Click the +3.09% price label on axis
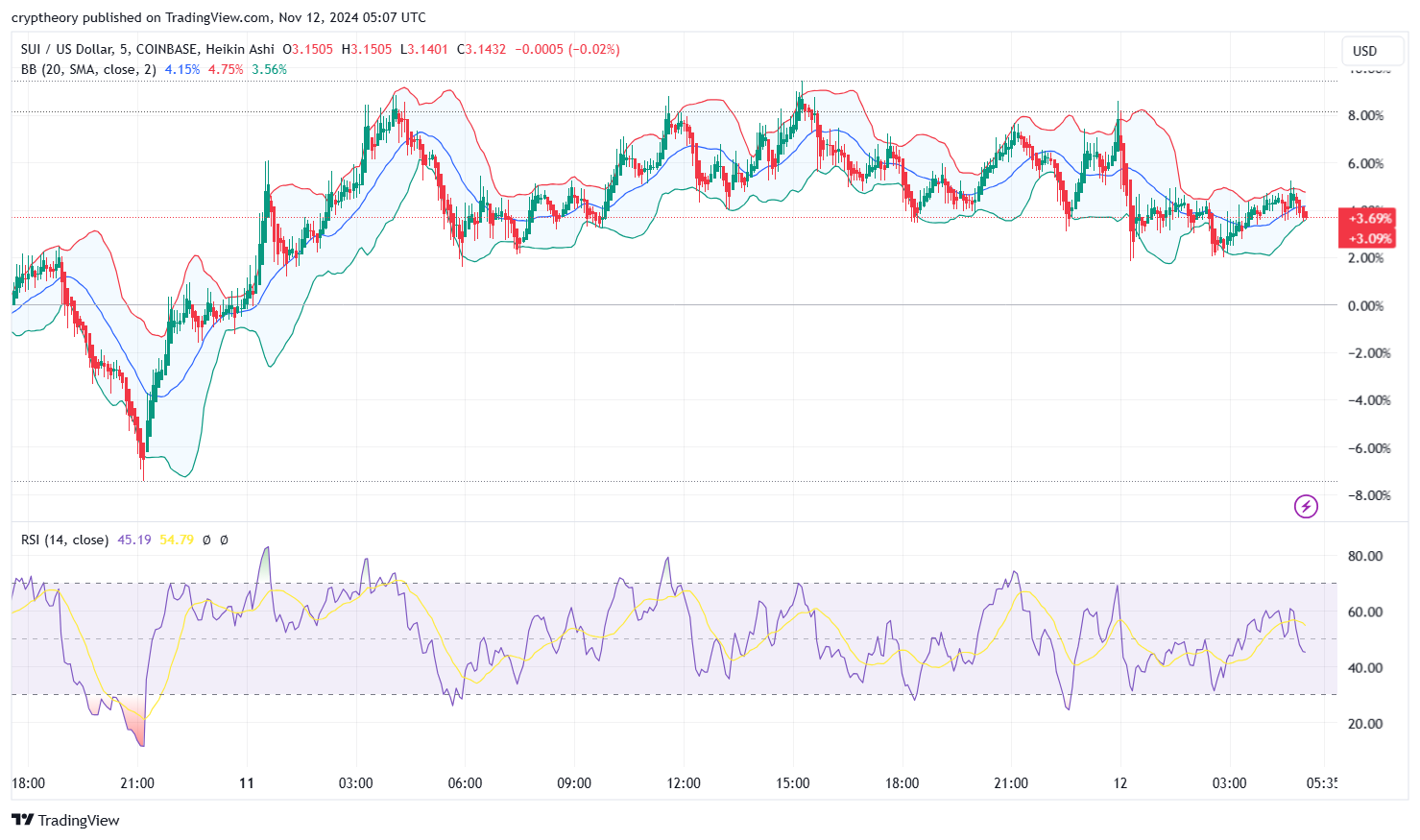 click(1367, 238)
